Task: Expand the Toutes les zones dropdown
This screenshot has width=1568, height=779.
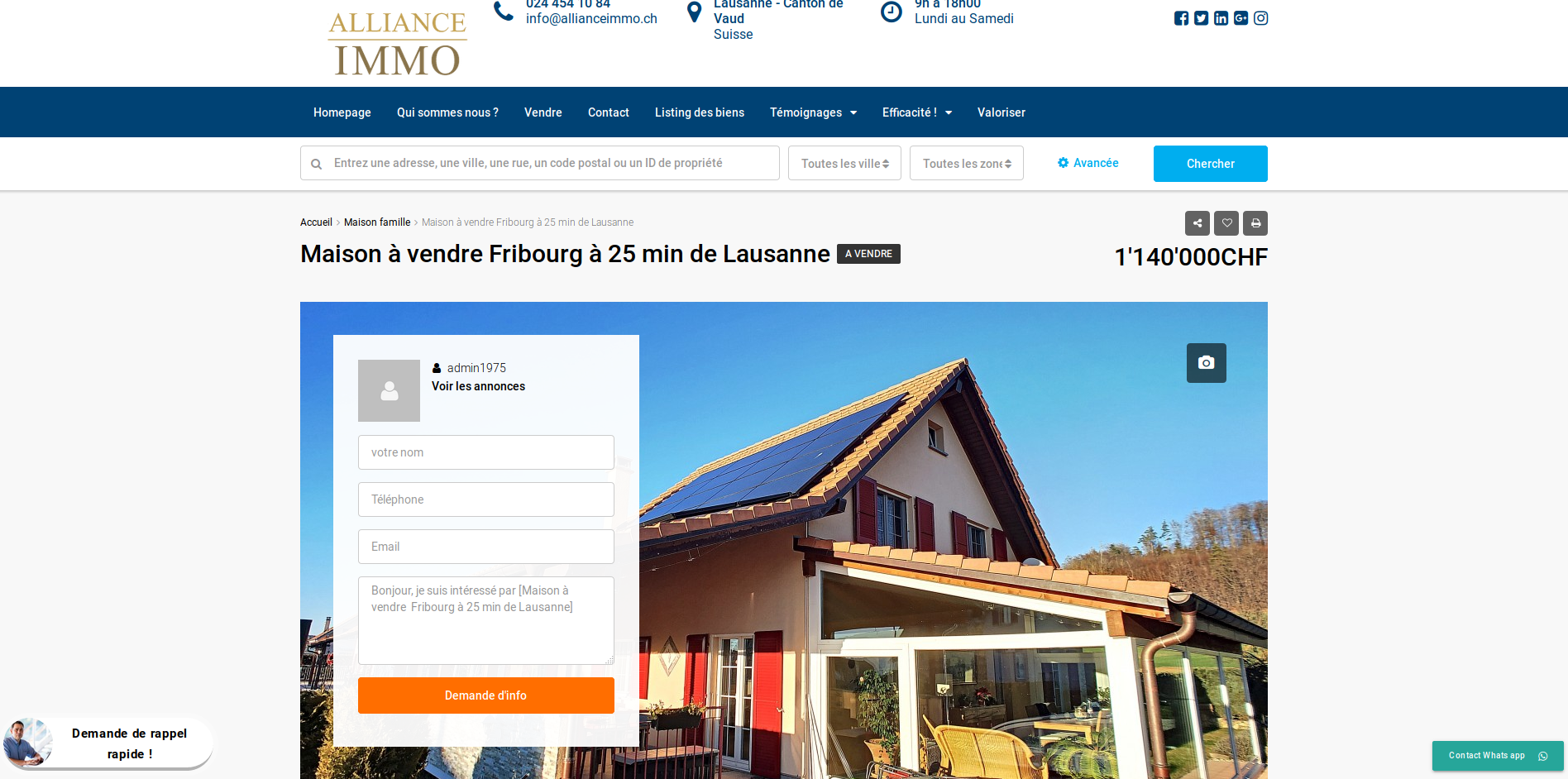Action: click(x=967, y=163)
